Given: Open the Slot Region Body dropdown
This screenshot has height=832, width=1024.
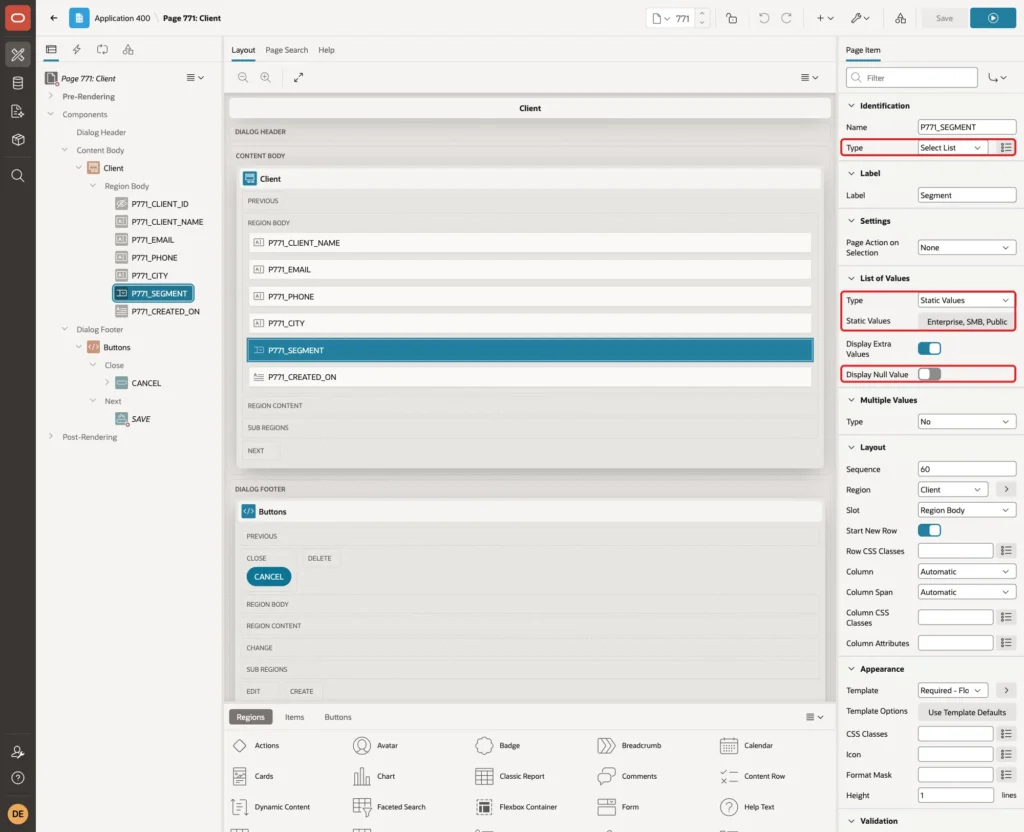Looking at the screenshot, I should [967, 510].
